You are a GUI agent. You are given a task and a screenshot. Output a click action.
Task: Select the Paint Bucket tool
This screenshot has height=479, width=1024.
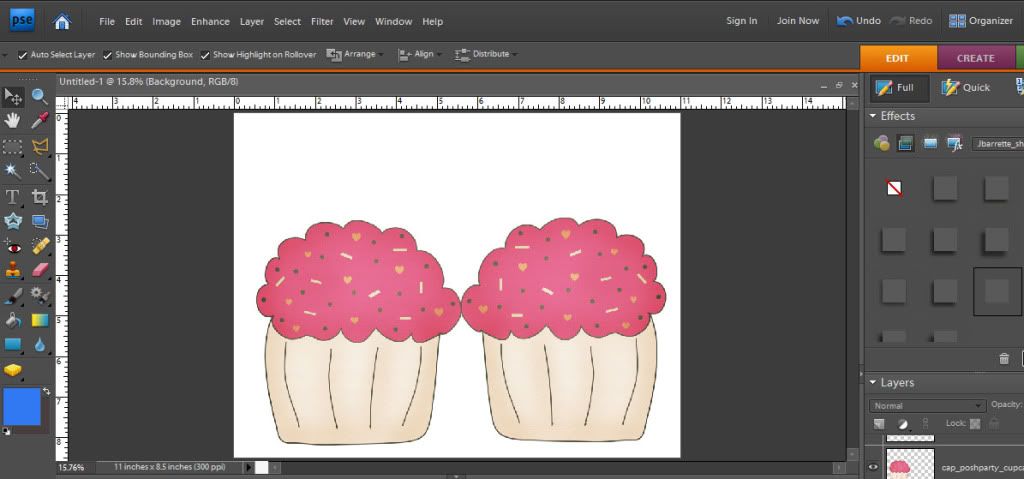click(12, 320)
